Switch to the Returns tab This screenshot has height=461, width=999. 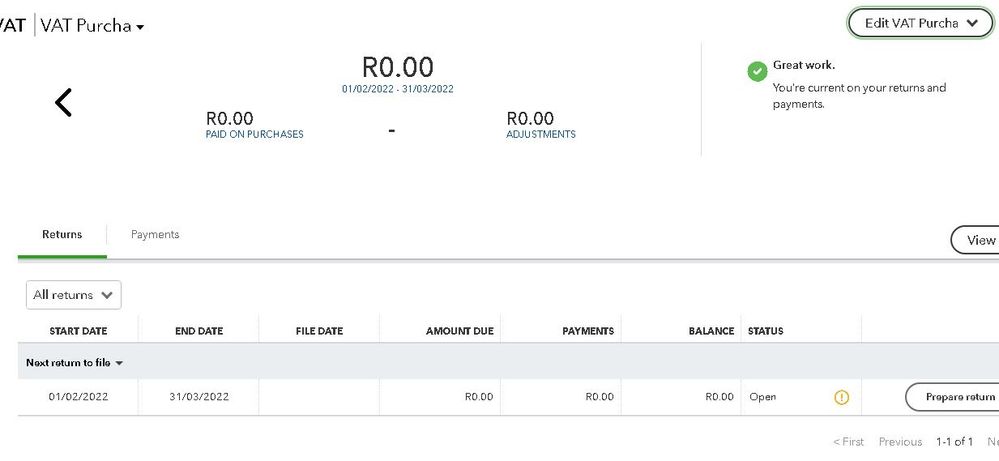62,235
